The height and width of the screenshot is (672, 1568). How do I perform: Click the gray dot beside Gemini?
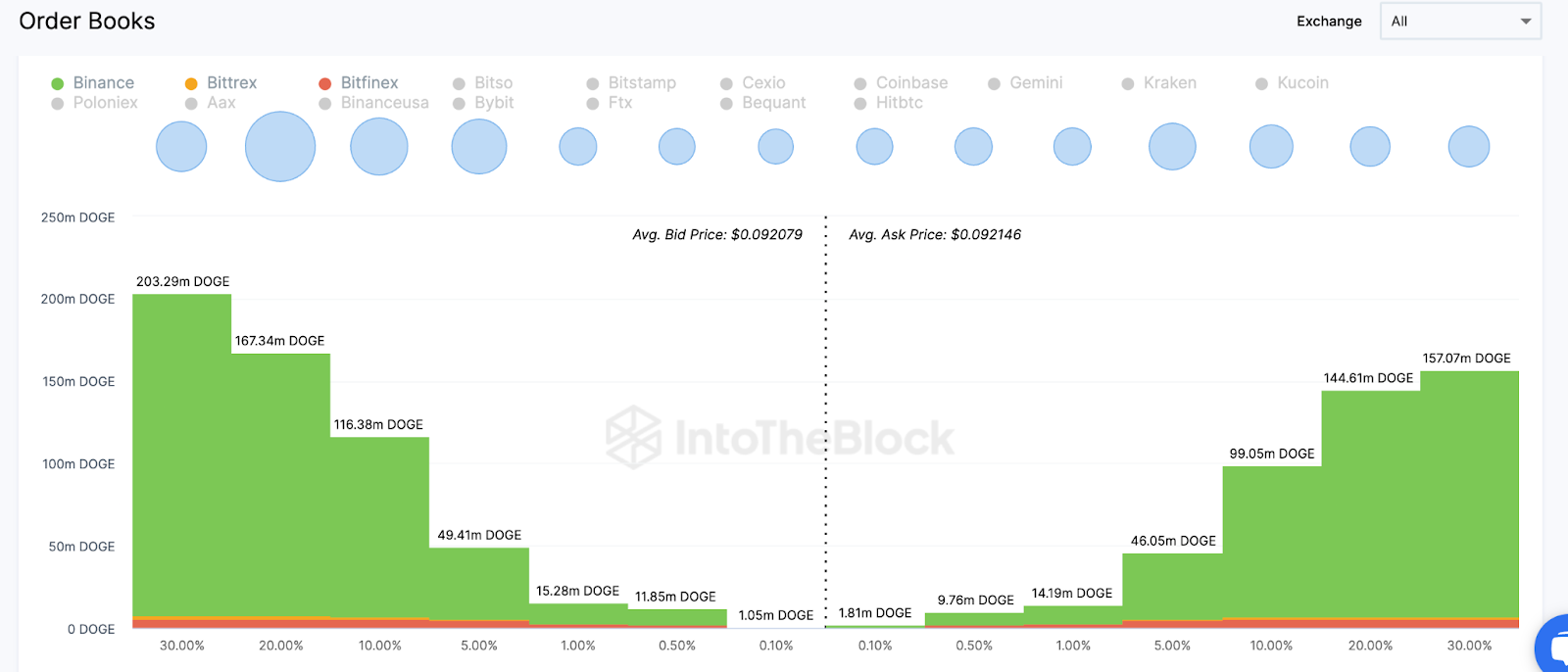[994, 84]
